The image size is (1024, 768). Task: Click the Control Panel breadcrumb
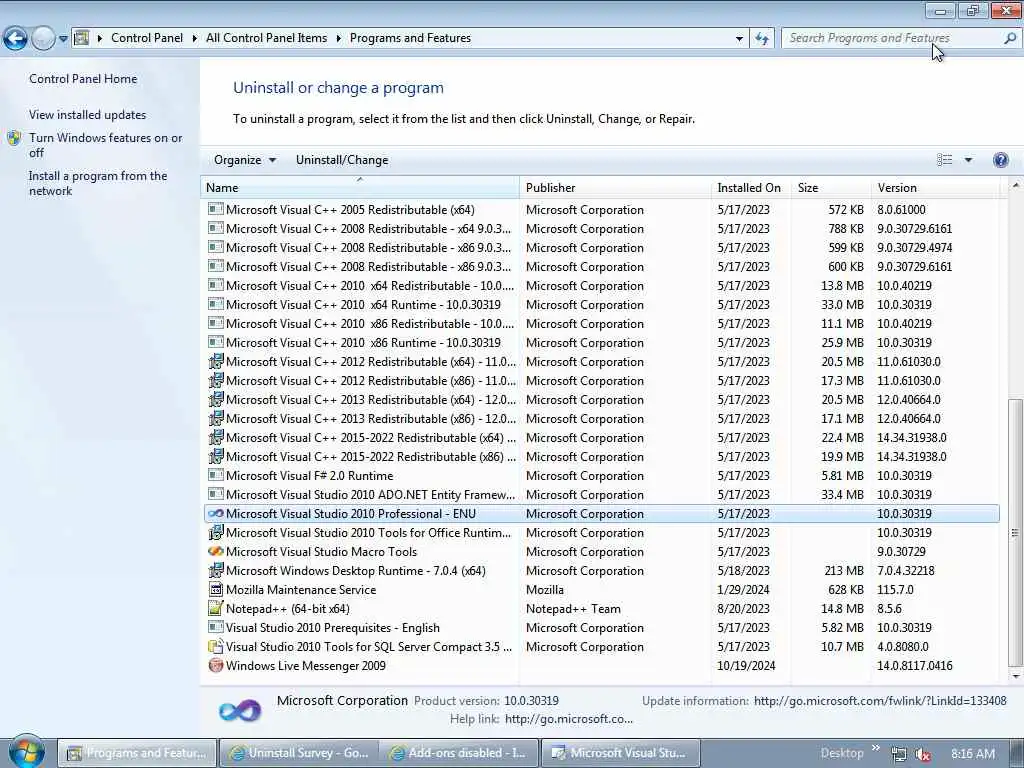[x=147, y=38]
